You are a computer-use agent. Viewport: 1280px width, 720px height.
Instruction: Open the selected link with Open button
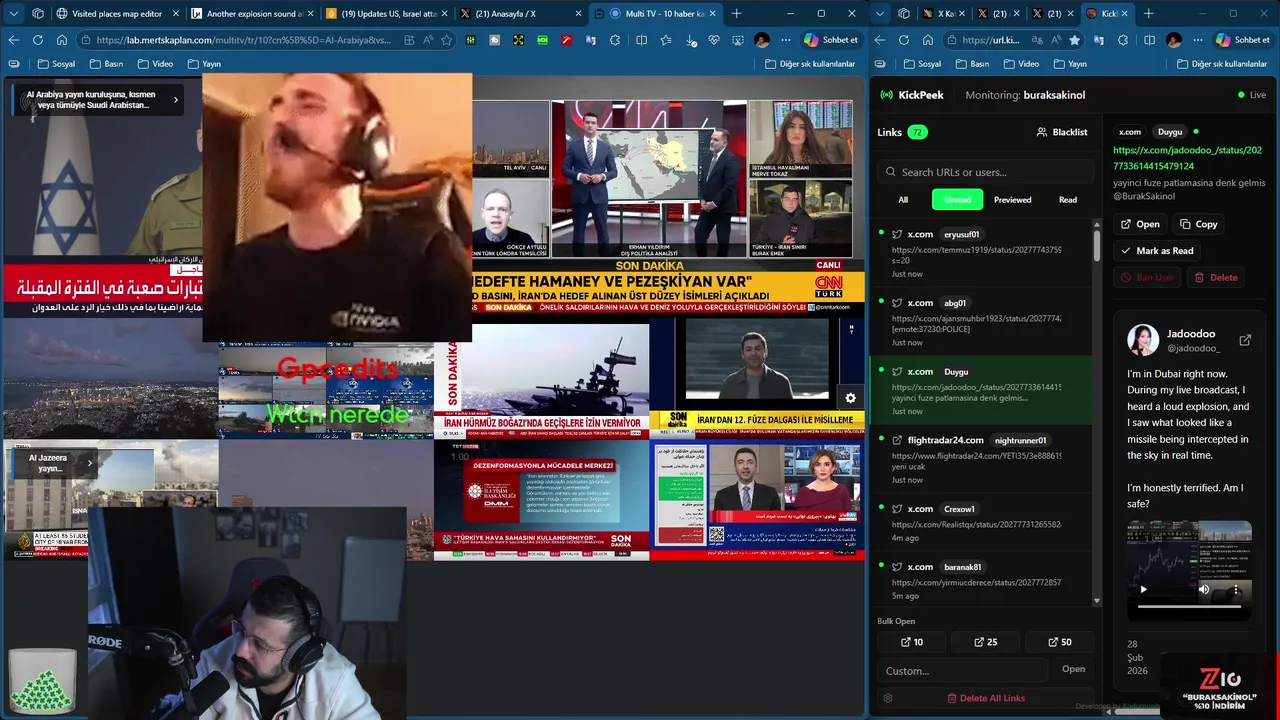(1140, 224)
